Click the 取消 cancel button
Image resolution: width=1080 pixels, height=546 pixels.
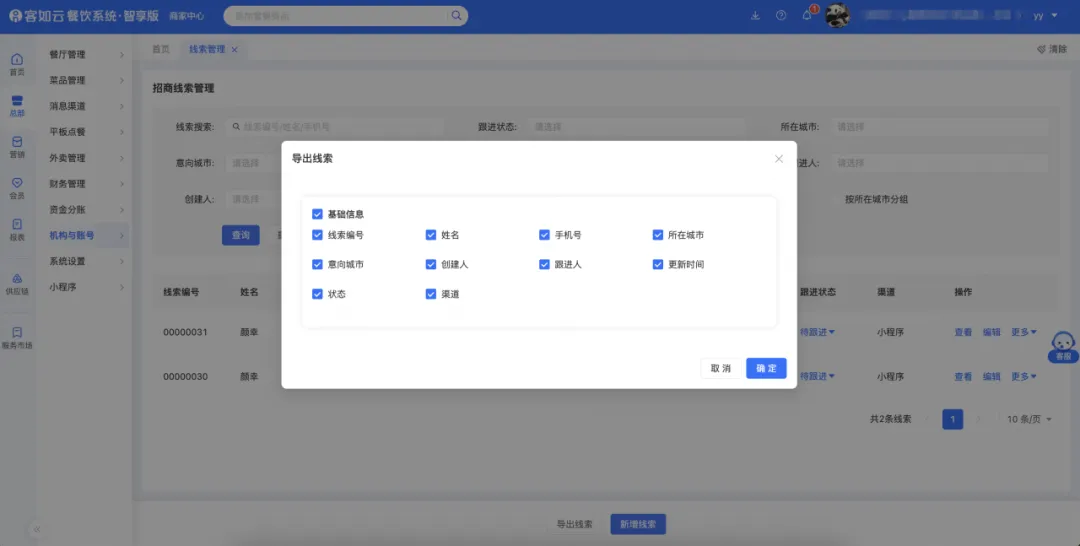click(x=720, y=368)
